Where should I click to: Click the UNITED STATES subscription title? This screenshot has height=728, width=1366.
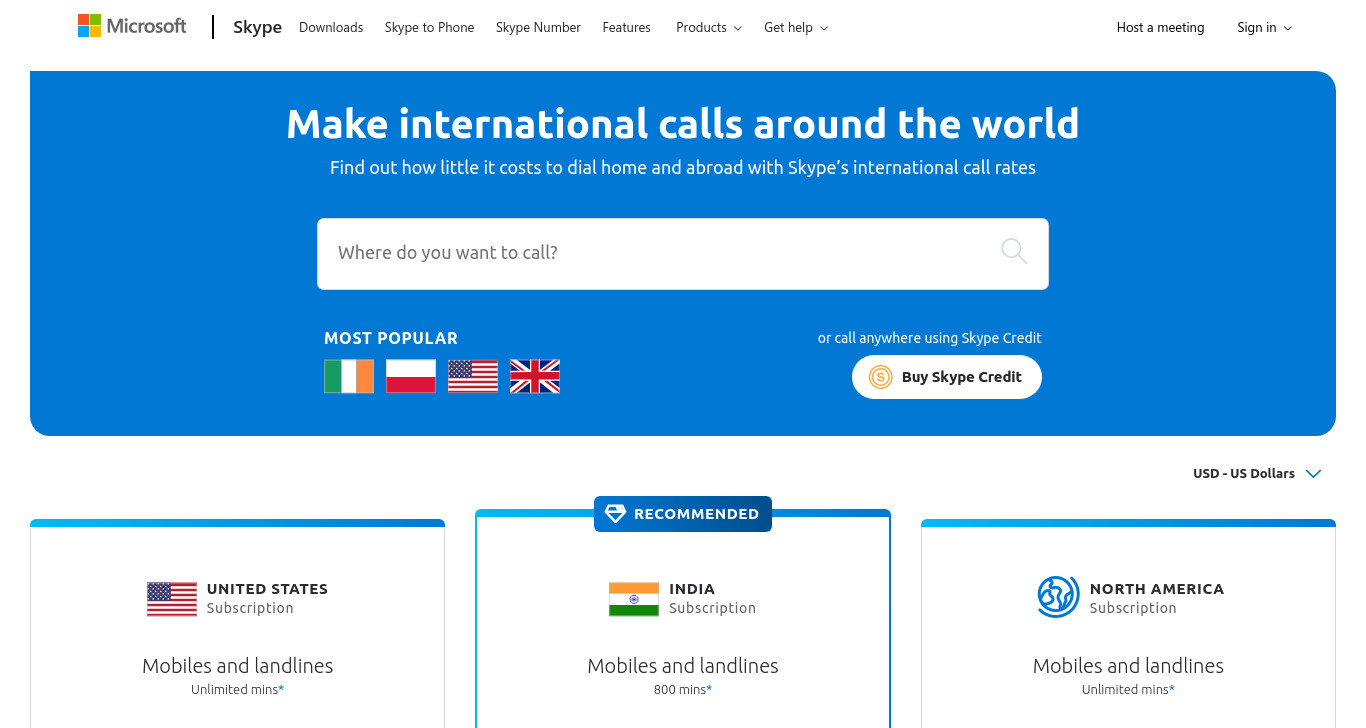(x=267, y=589)
